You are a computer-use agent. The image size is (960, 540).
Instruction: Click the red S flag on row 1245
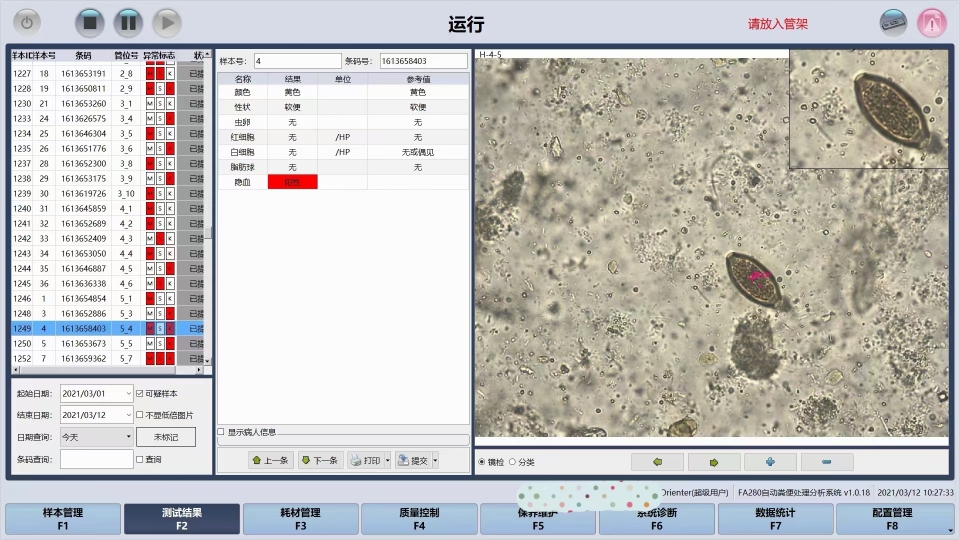(x=160, y=283)
